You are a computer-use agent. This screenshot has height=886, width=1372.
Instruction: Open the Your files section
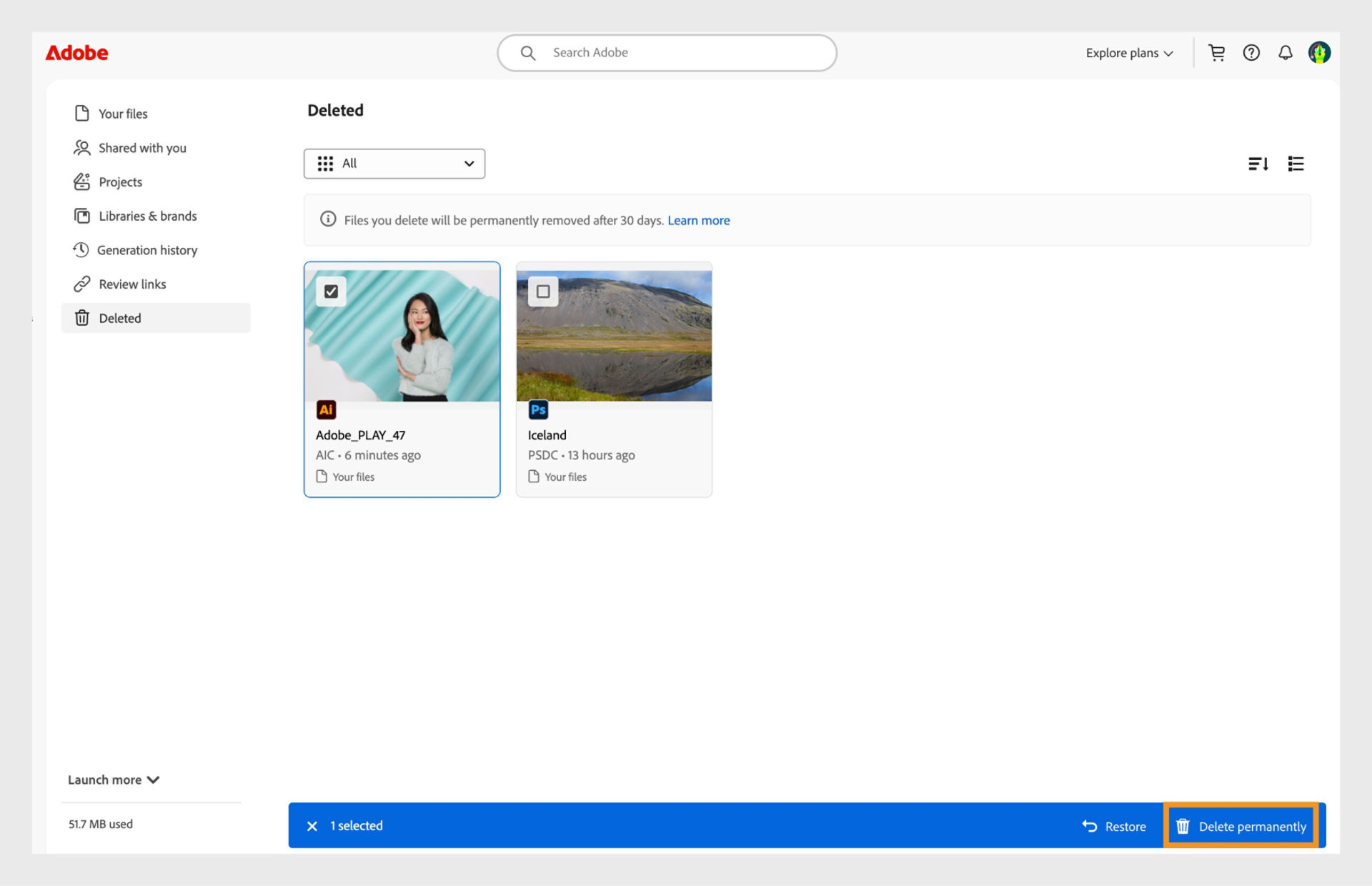(122, 113)
